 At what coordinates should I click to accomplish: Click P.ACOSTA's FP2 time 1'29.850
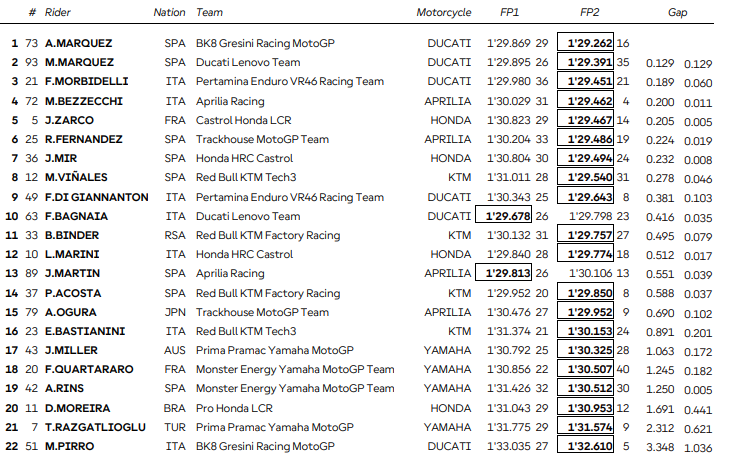[589, 293]
